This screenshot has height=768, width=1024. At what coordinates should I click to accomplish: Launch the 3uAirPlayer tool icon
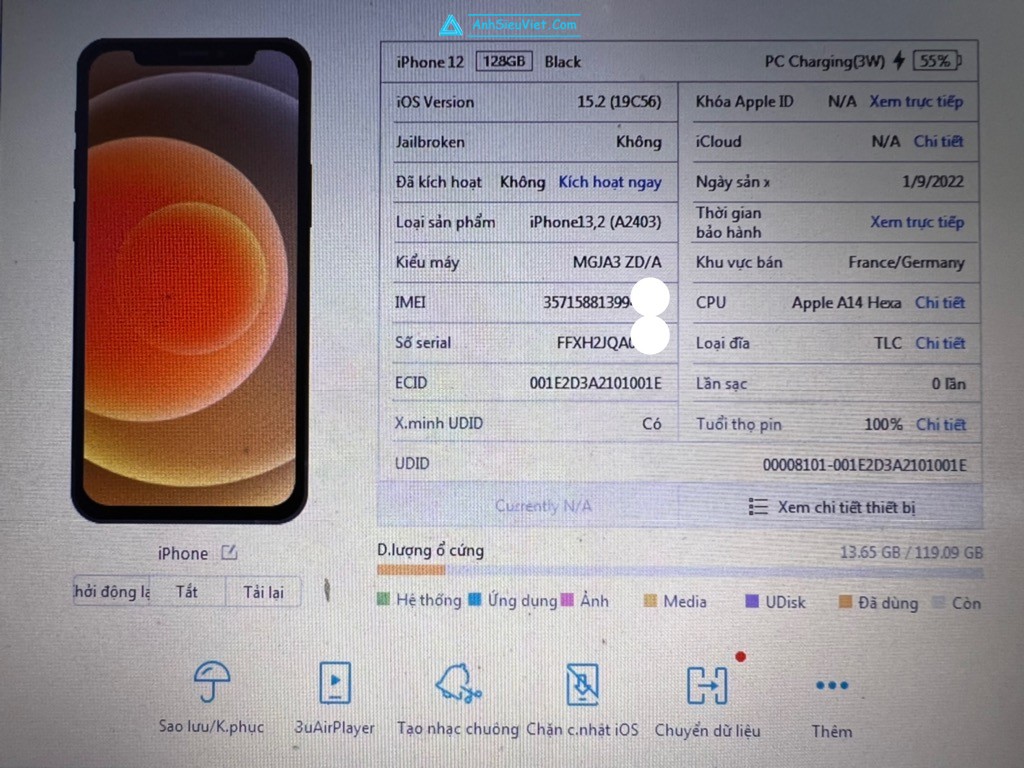[334, 682]
